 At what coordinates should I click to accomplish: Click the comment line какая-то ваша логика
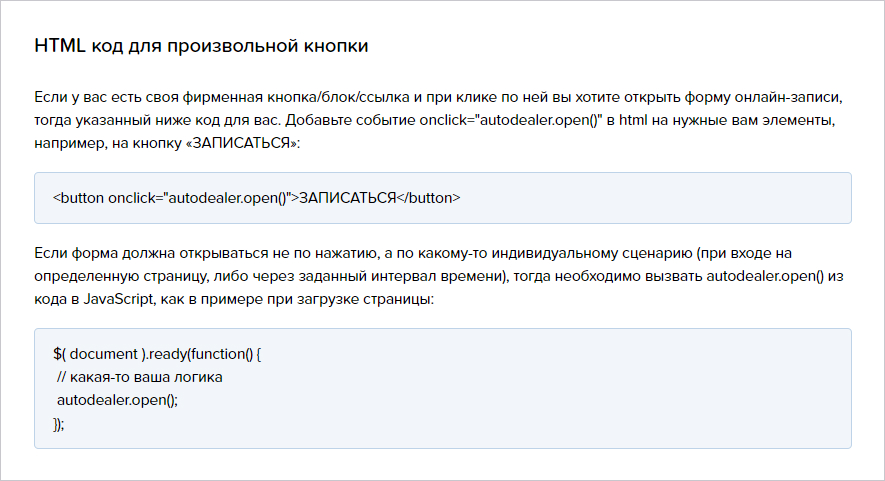(x=139, y=377)
